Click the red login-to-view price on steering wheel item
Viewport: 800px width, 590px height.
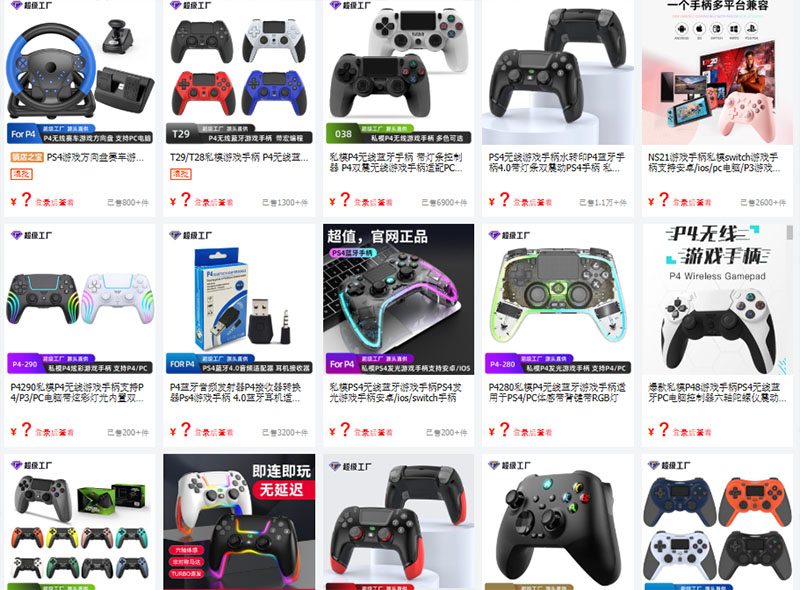54,203
